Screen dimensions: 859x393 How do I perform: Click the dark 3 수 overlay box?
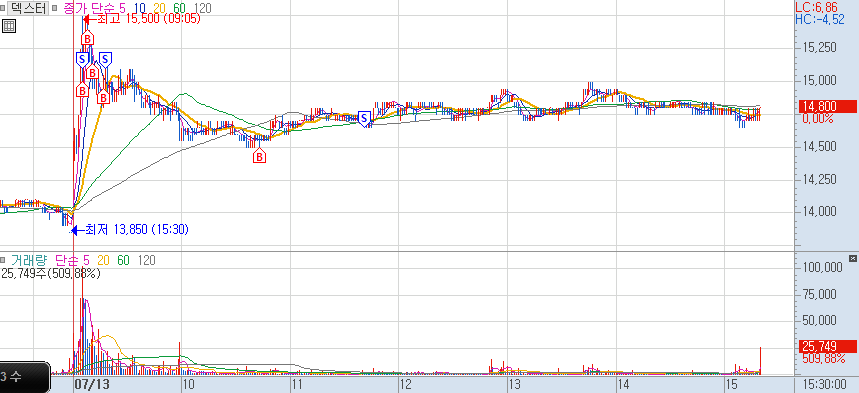click(25, 377)
